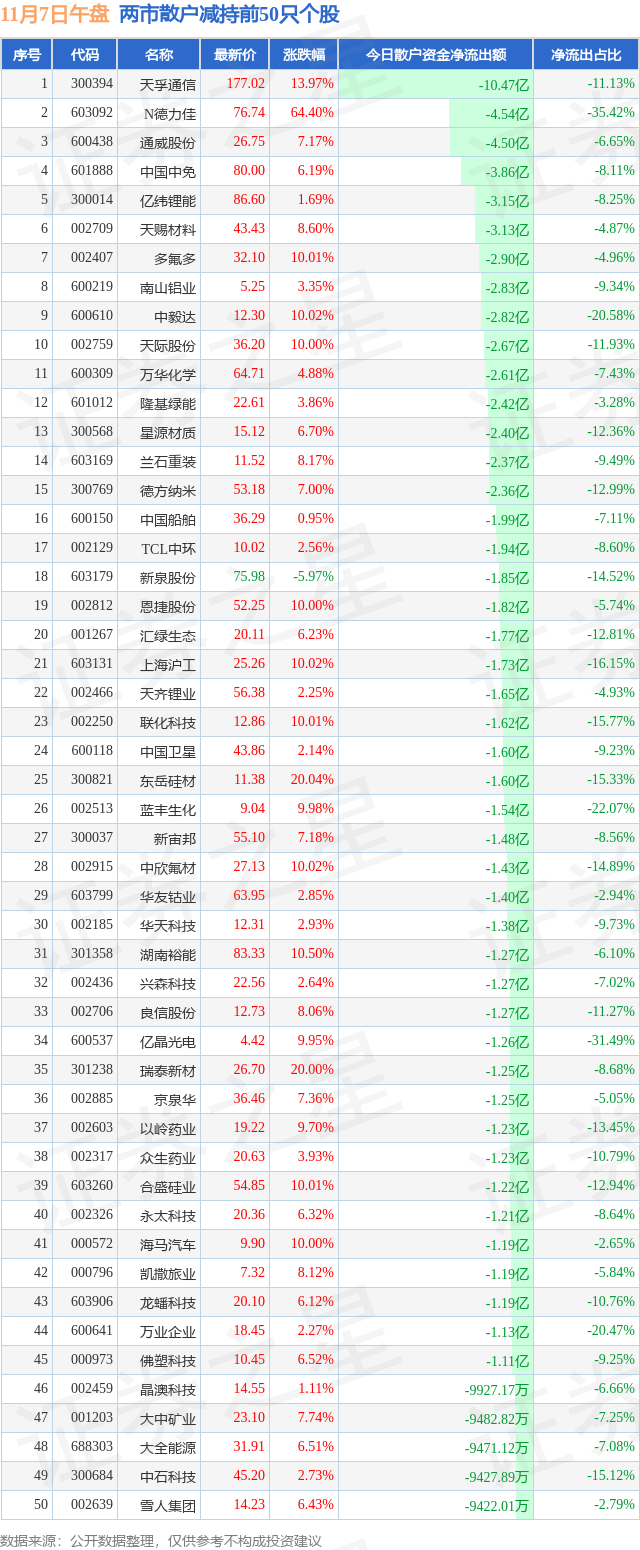Select 中毅达 net outflow ratio -20.58%
The height and width of the screenshot is (1550, 640).
pyautogui.click(x=611, y=316)
